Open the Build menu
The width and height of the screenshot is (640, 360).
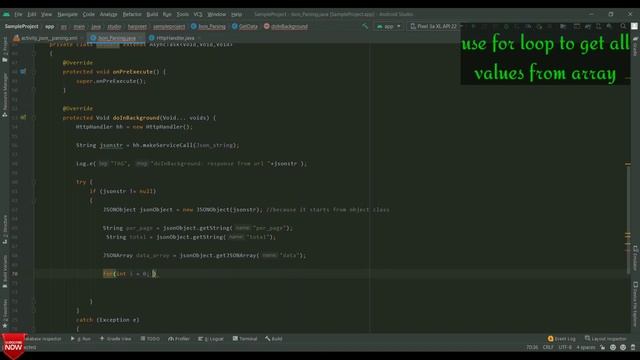(152, 14)
